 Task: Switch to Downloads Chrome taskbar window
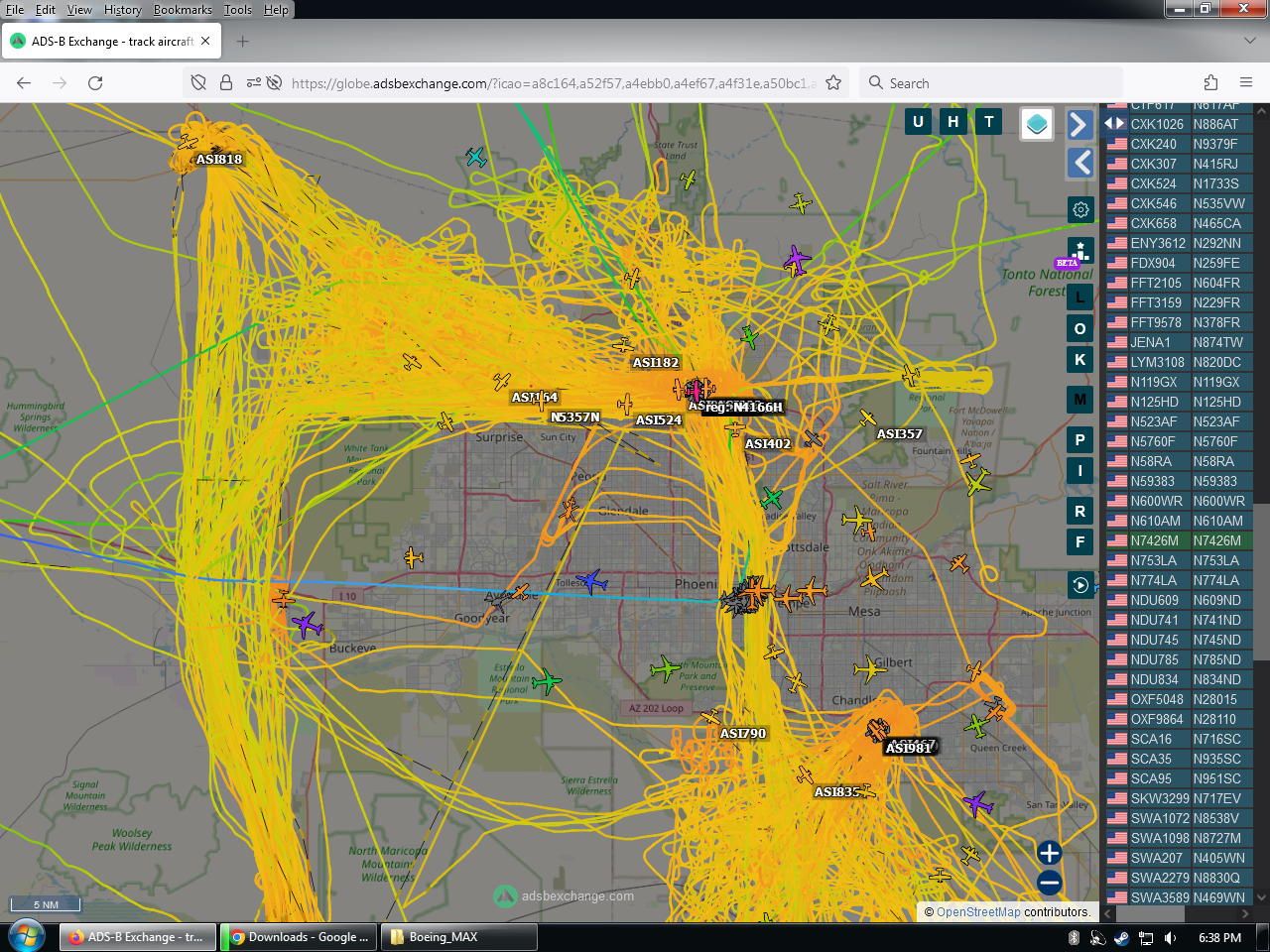(298, 937)
